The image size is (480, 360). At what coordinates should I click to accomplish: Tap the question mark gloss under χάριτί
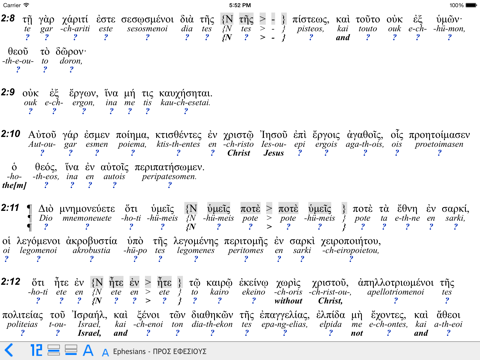(75, 37)
